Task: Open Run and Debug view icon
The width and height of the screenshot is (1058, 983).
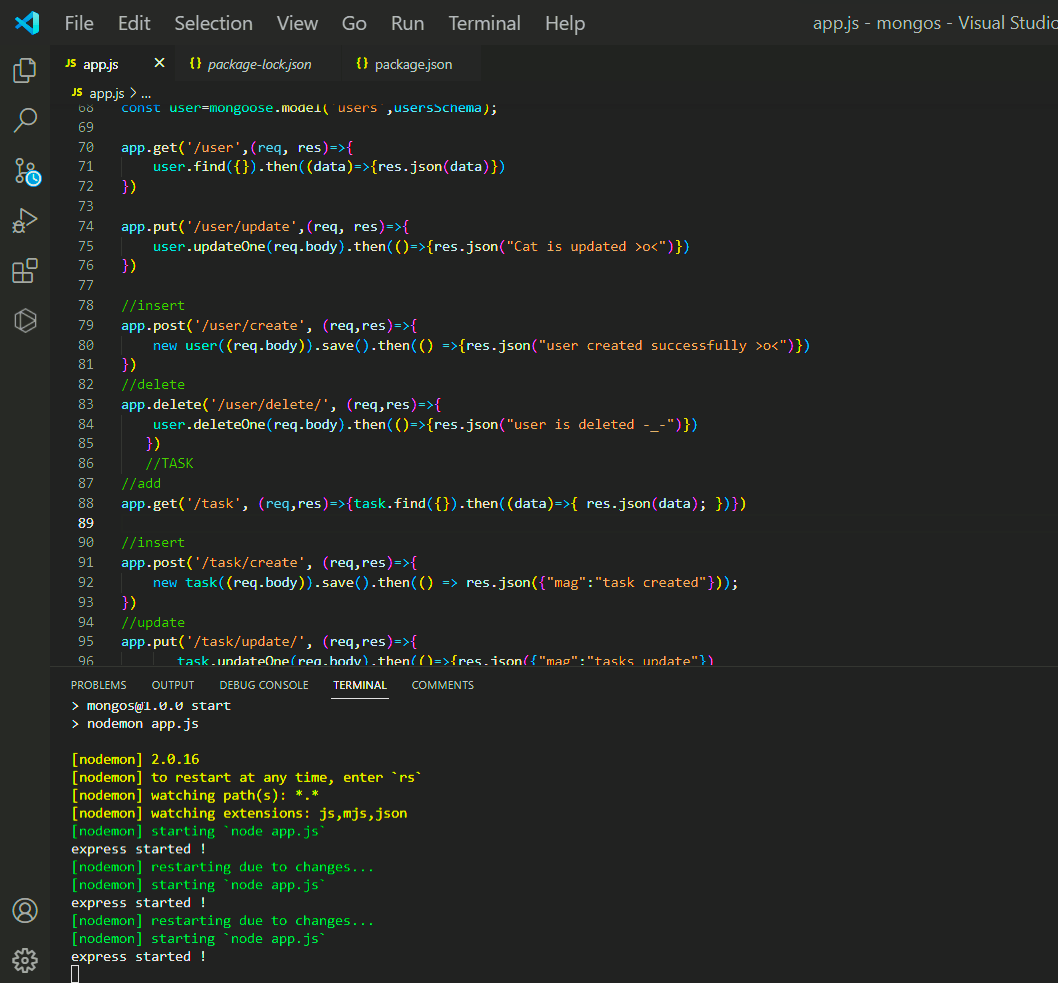Action: 25,221
